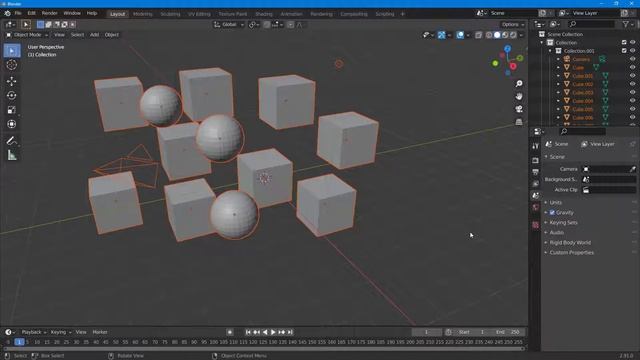Open Options dropdown in viewport header
640x360 pixels.
[513, 25]
